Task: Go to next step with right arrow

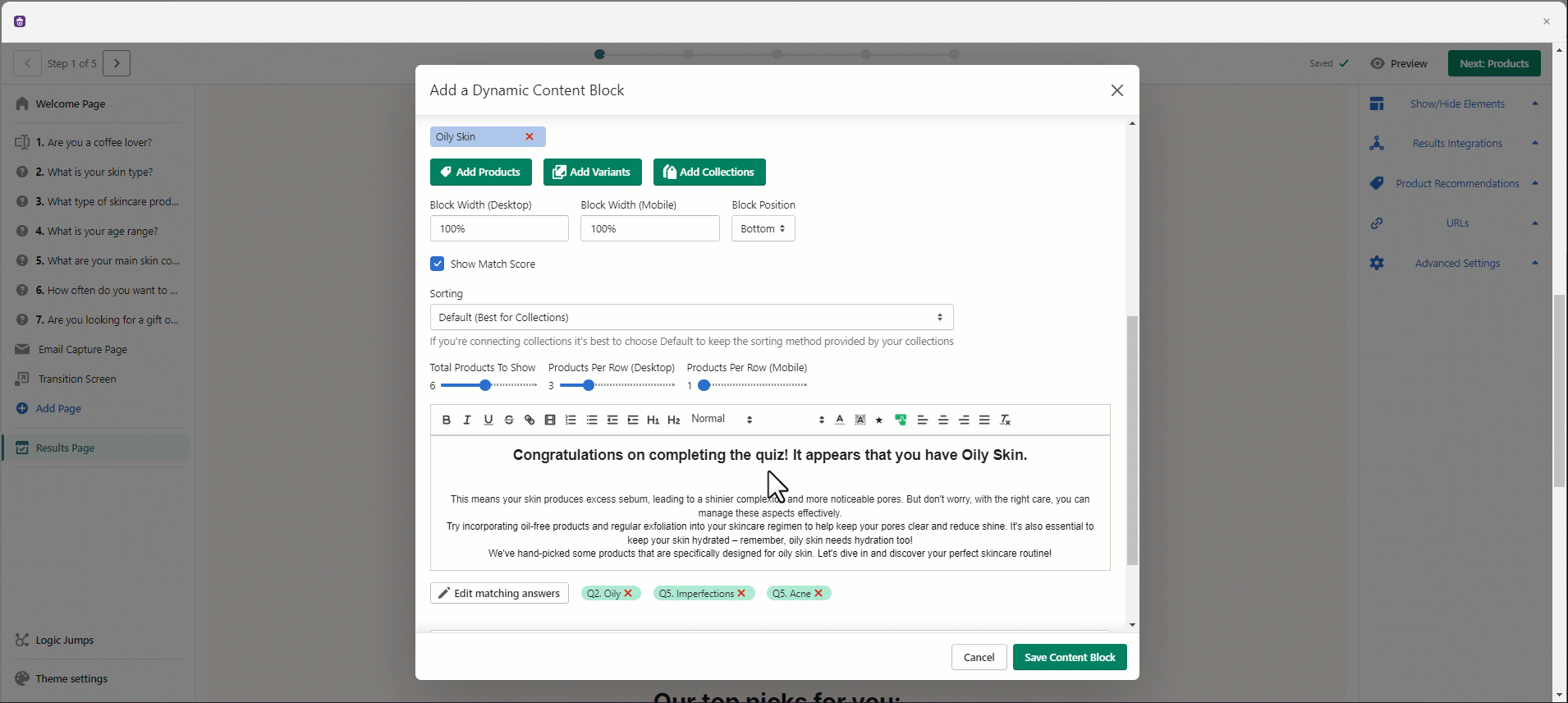Action: click(117, 63)
